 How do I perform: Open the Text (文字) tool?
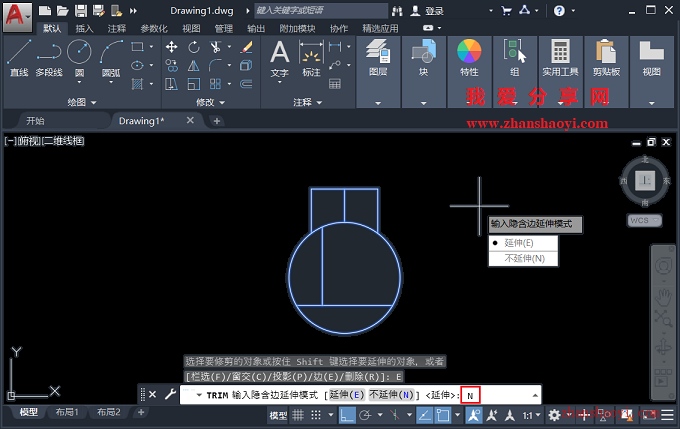coord(280,59)
